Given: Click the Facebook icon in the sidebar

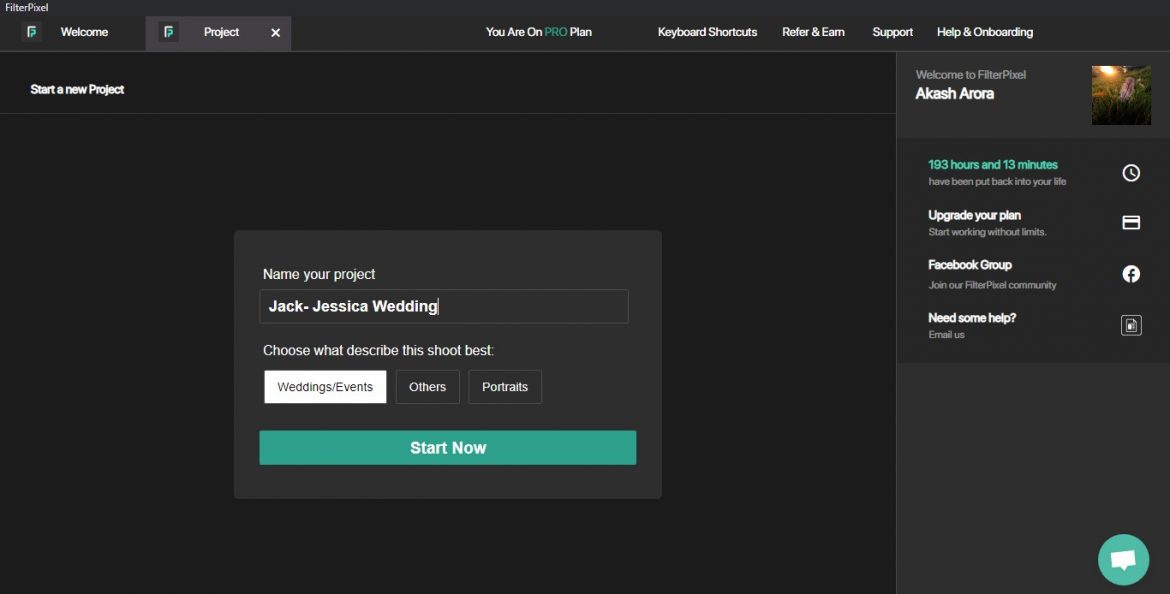Looking at the screenshot, I should coord(1130,273).
